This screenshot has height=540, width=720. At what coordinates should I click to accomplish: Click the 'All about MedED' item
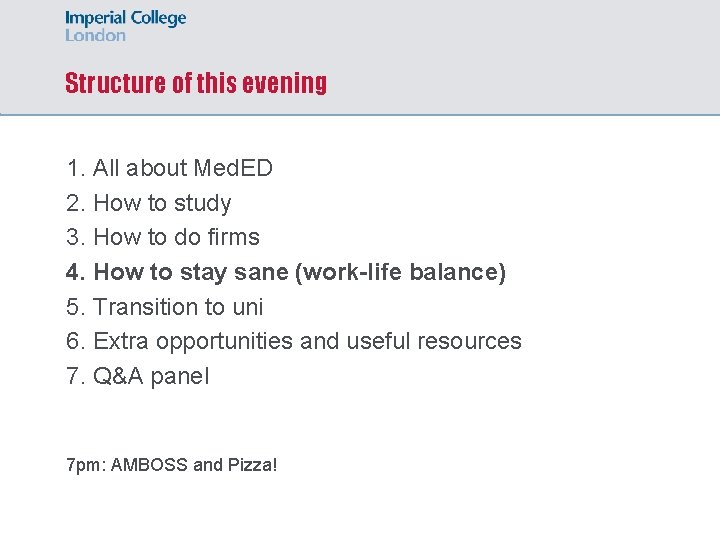click(x=169, y=168)
